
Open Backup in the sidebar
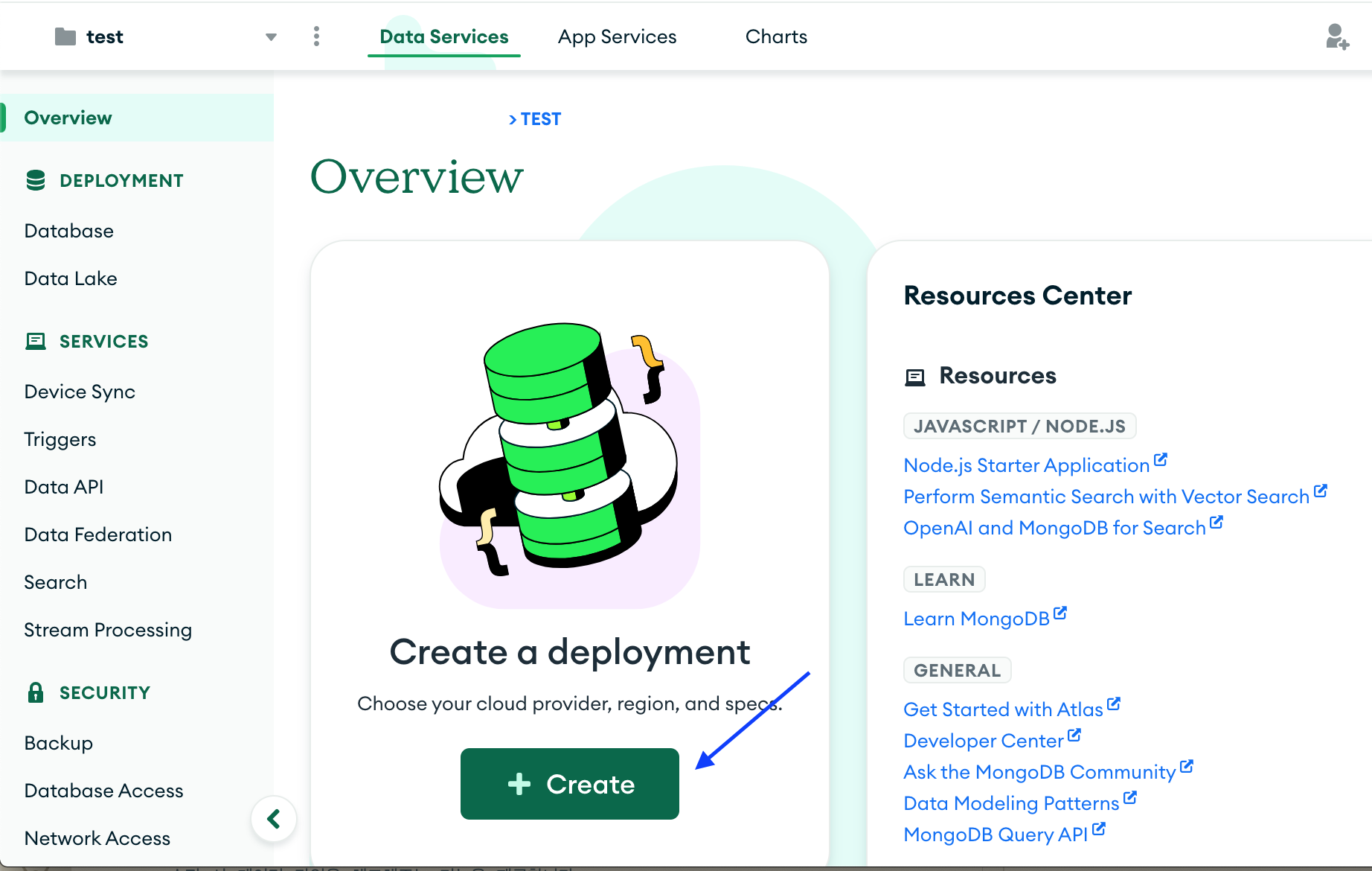59,743
